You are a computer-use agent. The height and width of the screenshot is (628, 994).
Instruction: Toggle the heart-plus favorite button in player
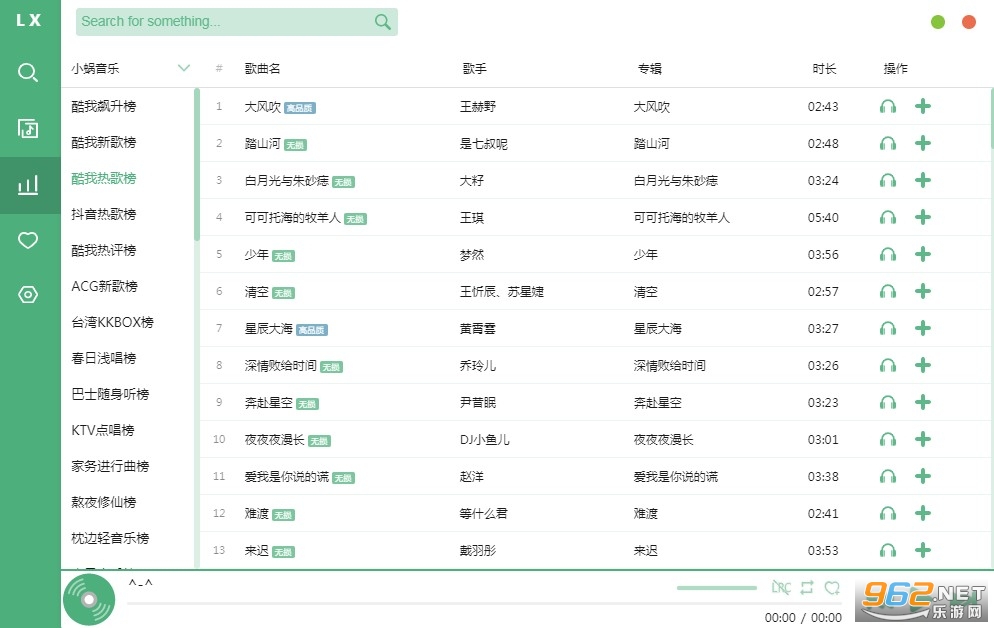click(832, 588)
